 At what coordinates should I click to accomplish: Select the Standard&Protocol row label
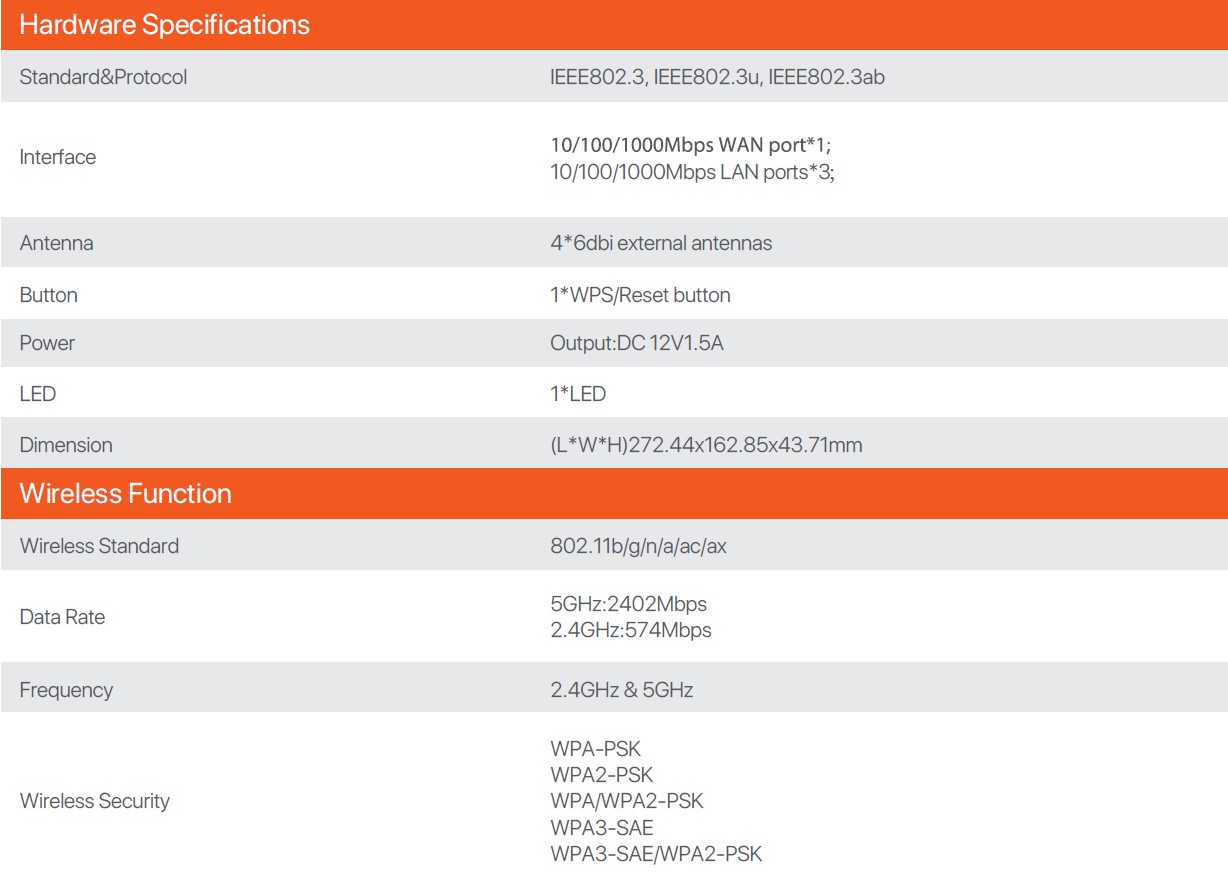coord(103,77)
